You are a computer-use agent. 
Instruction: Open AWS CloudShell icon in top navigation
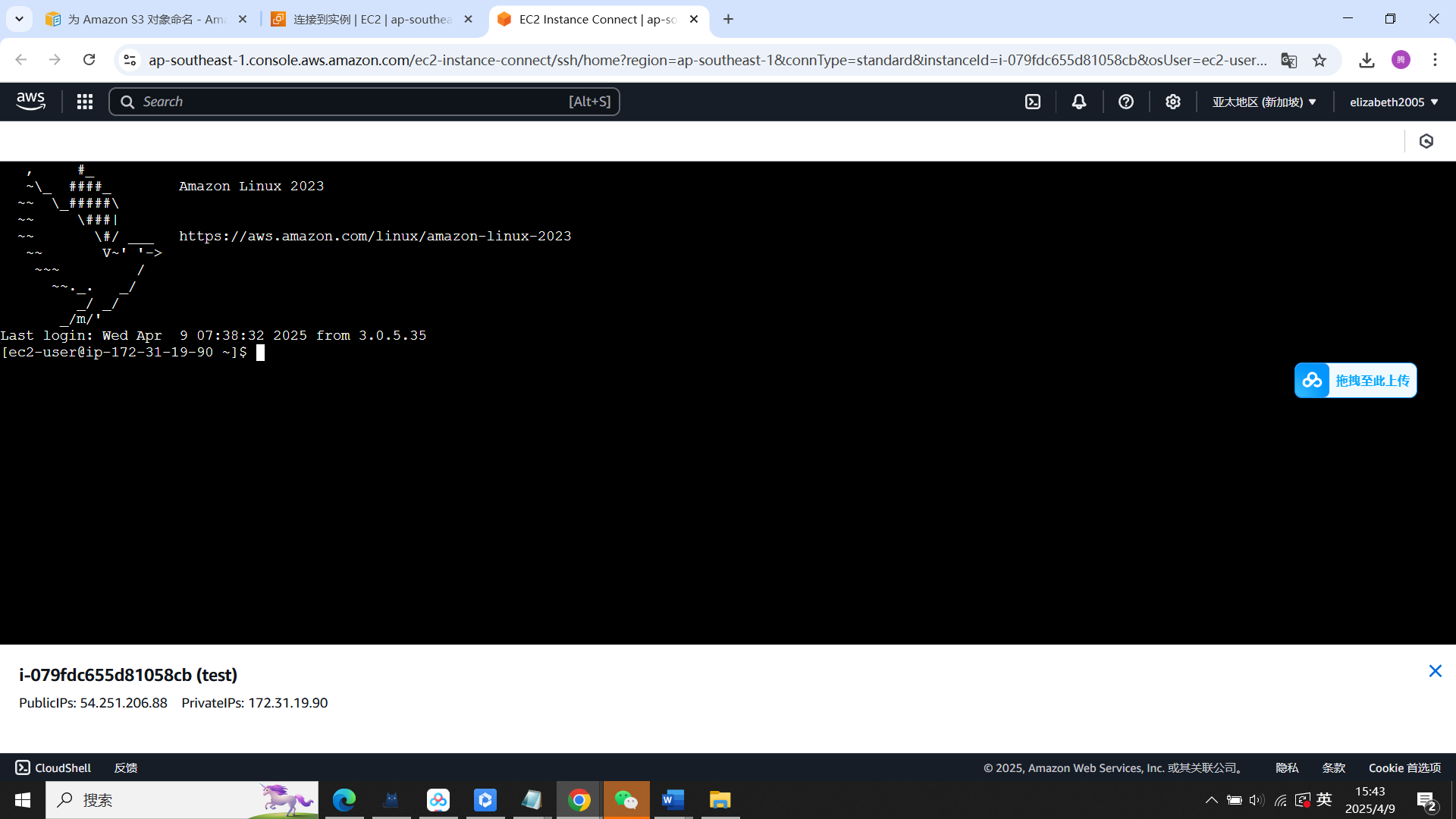1033,102
